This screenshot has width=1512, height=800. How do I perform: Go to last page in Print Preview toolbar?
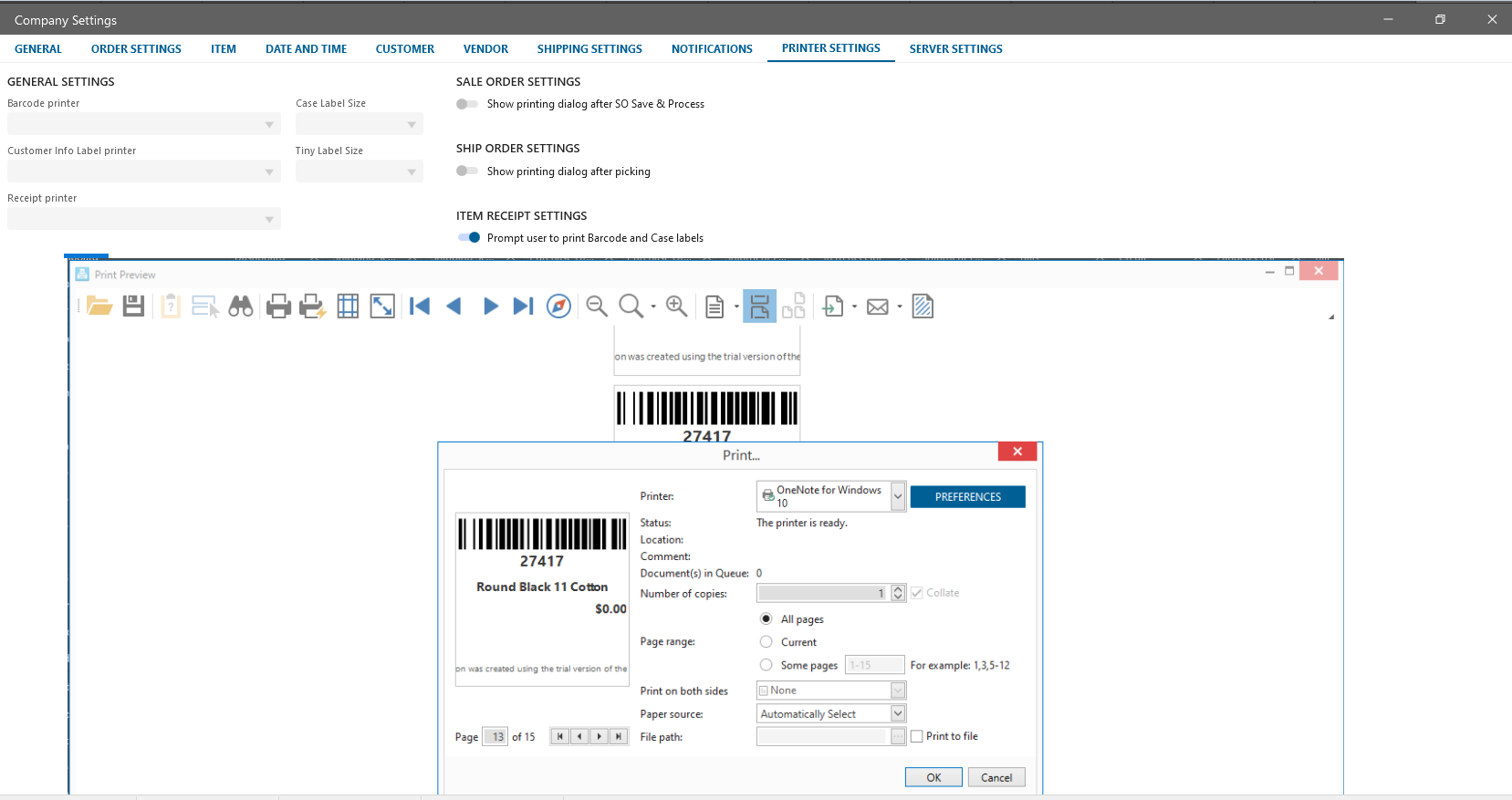[x=523, y=306]
